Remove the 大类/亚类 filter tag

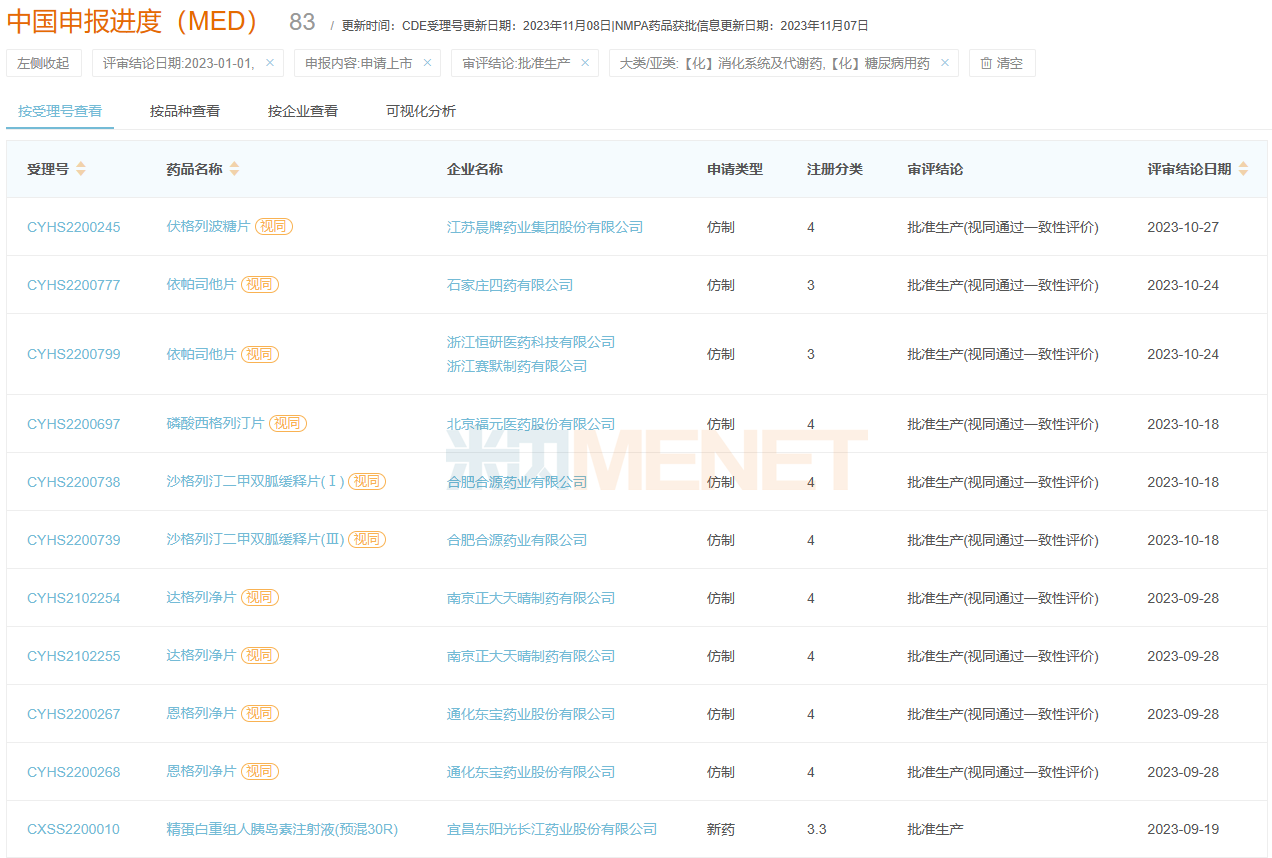click(x=945, y=63)
